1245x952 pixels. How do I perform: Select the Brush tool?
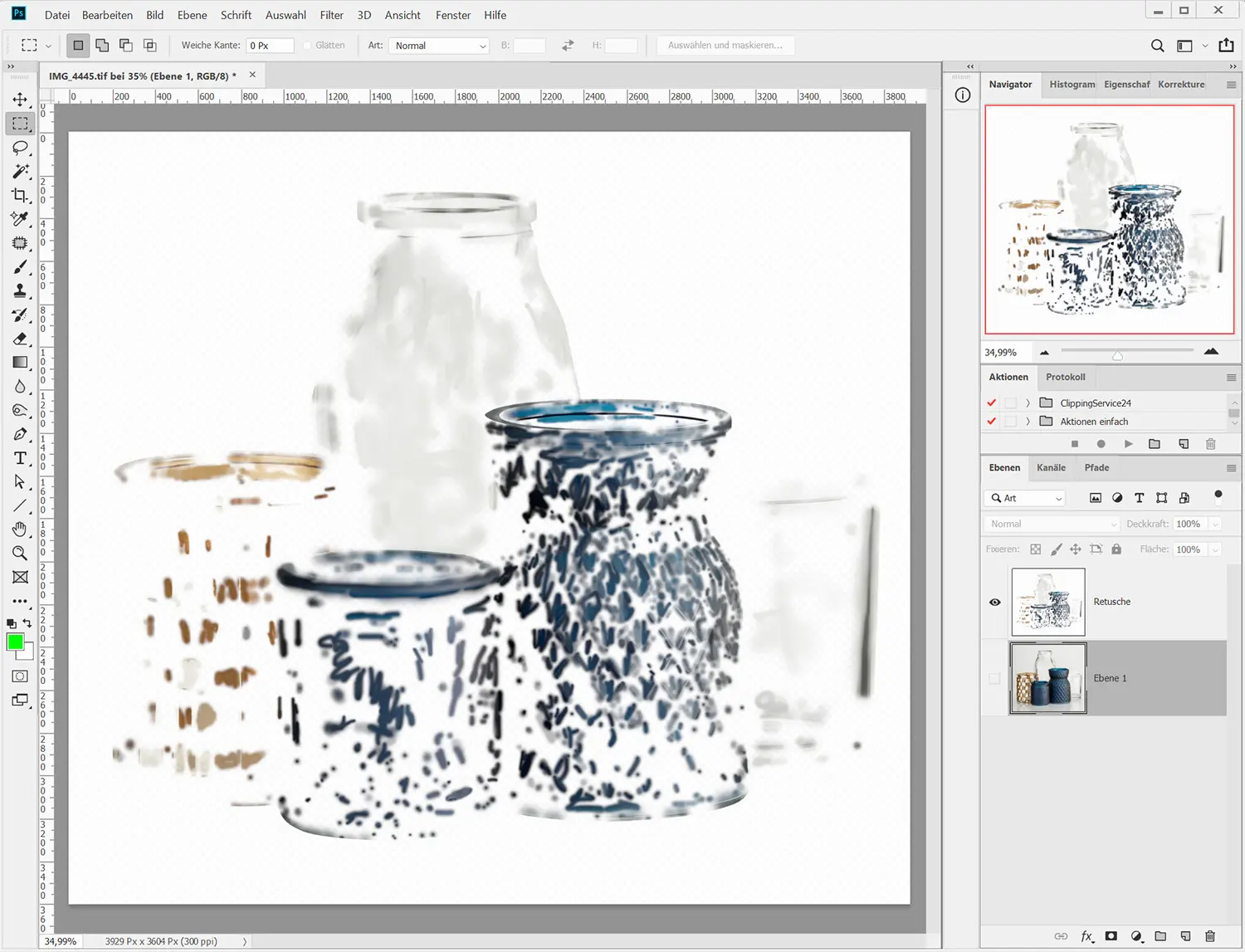point(20,267)
